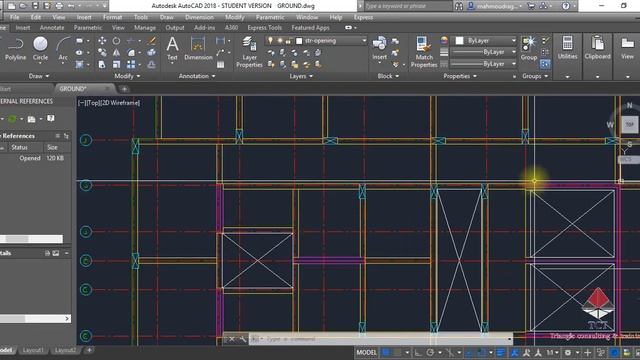Click the Save icon in quick access toolbar

(35, 6)
